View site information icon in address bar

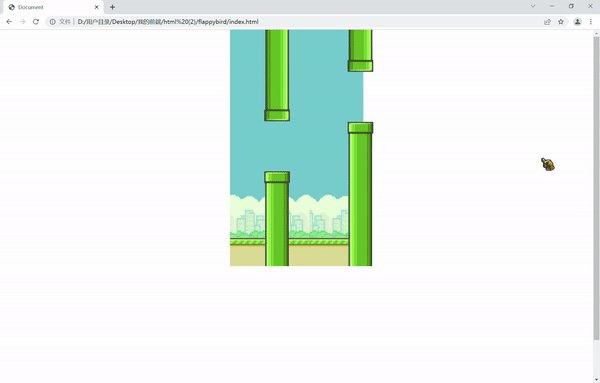click(x=53, y=22)
